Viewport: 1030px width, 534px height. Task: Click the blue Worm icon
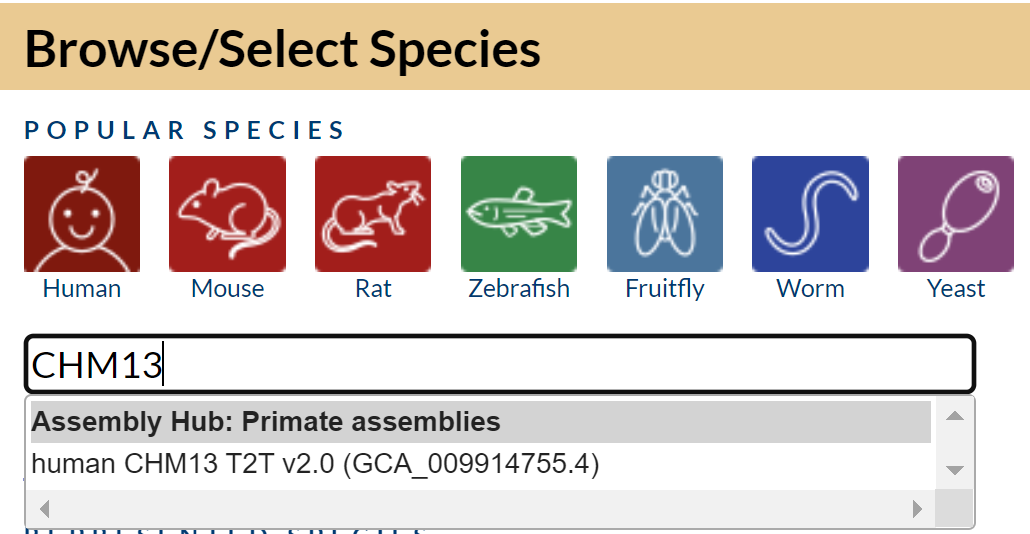coord(810,214)
